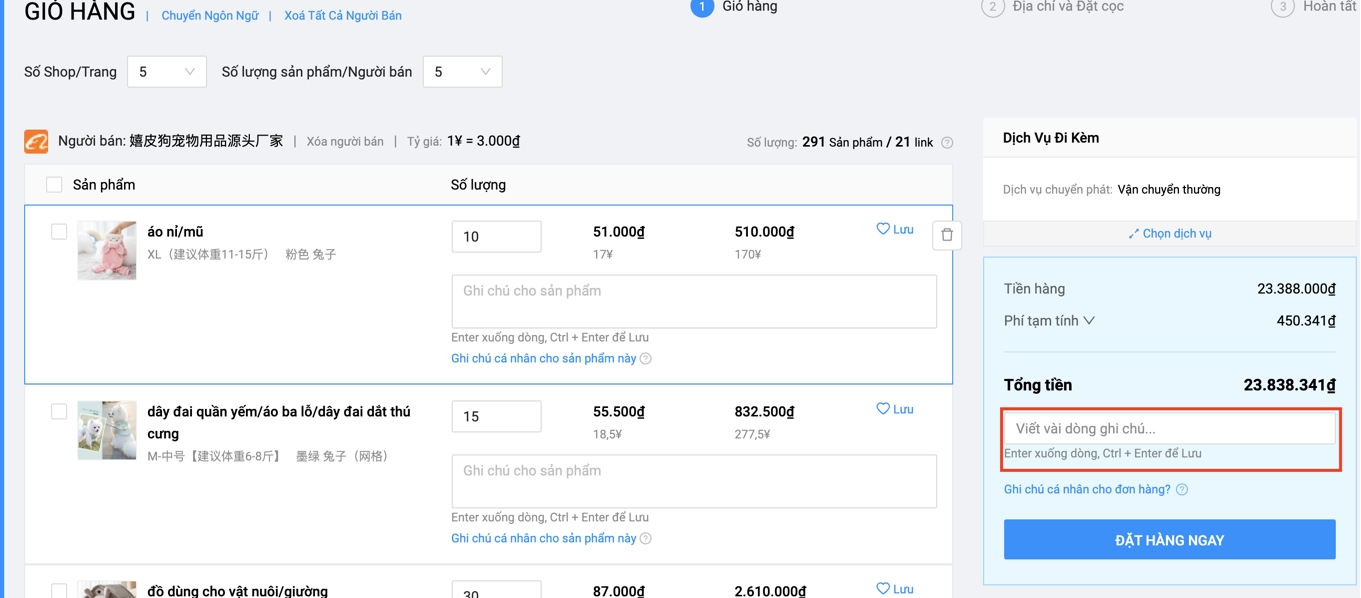
Task: Click the orange seller shop logo icon
Action: click(36, 142)
